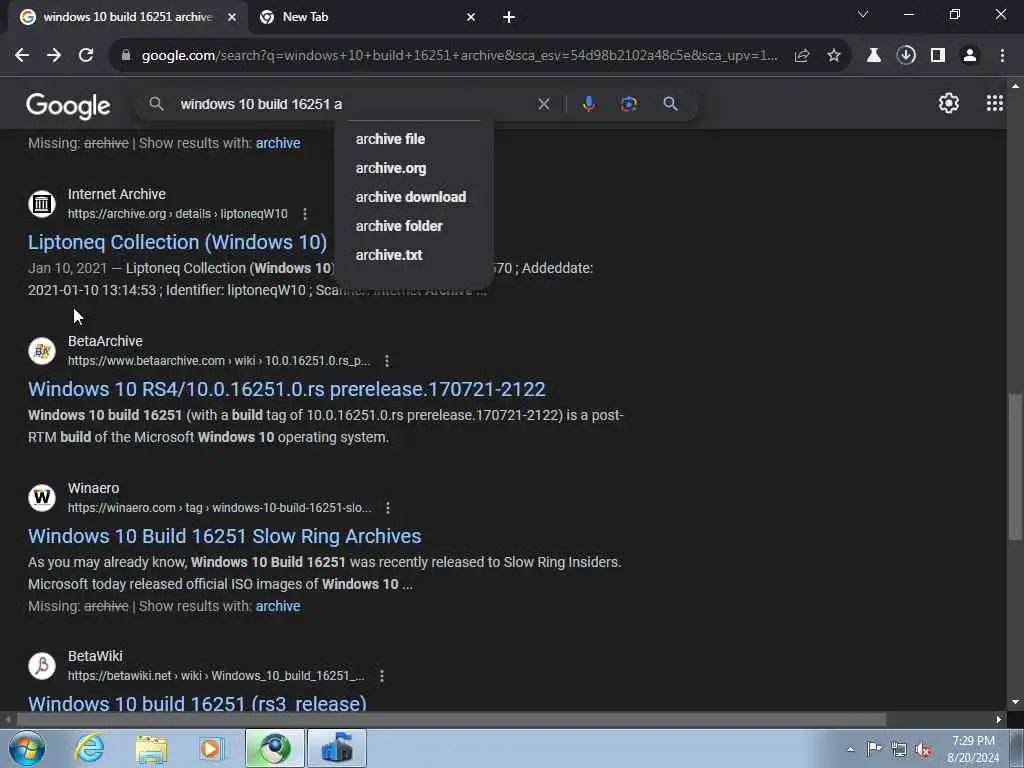The width and height of the screenshot is (1024, 768).
Task: Open Windows 10 RS4/10.0.16251.0.rs prerelease result
Action: tap(287, 389)
